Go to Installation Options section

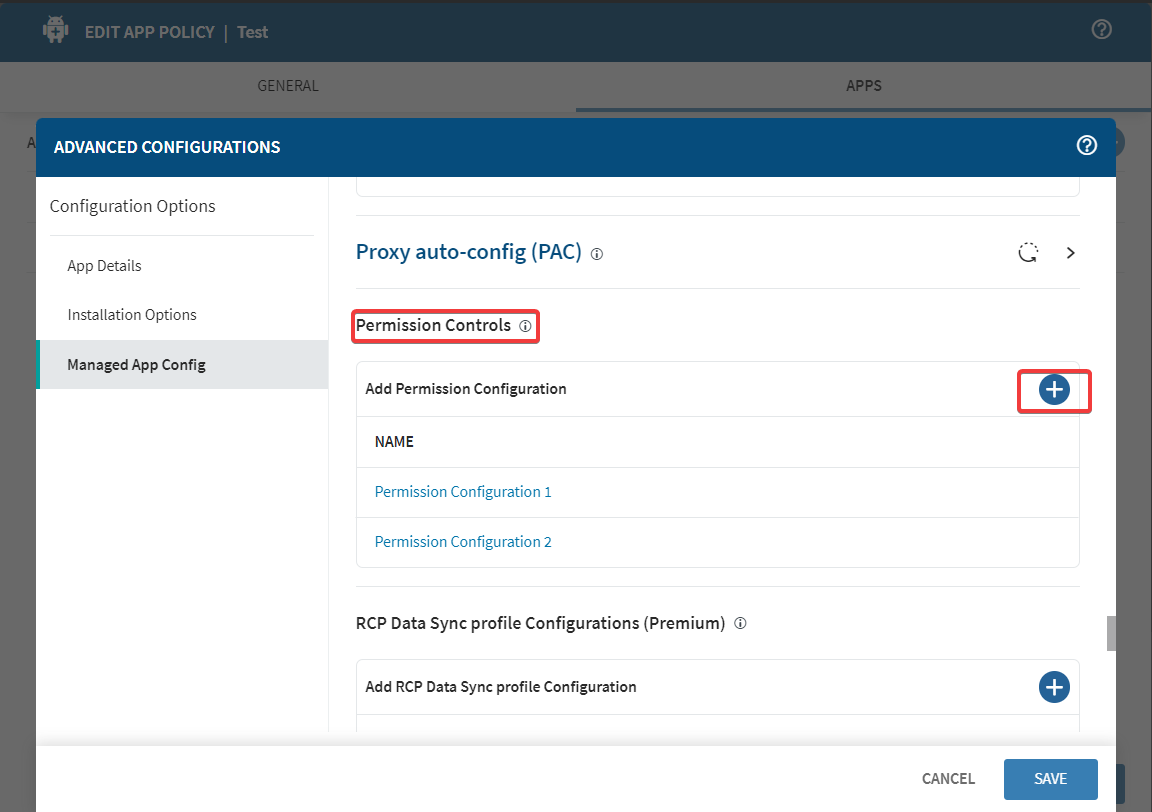[132, 315]
